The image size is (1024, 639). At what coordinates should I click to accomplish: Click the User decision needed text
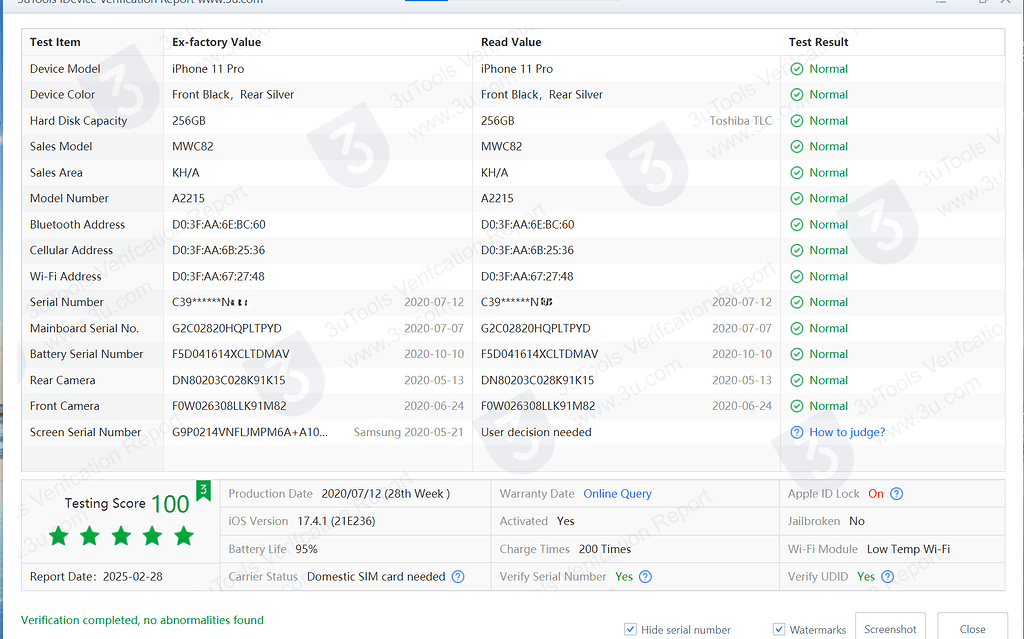coord(536,433)
